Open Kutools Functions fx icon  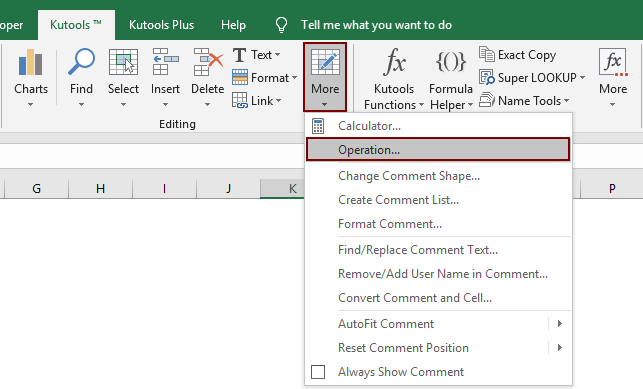(x=394, y=61)
